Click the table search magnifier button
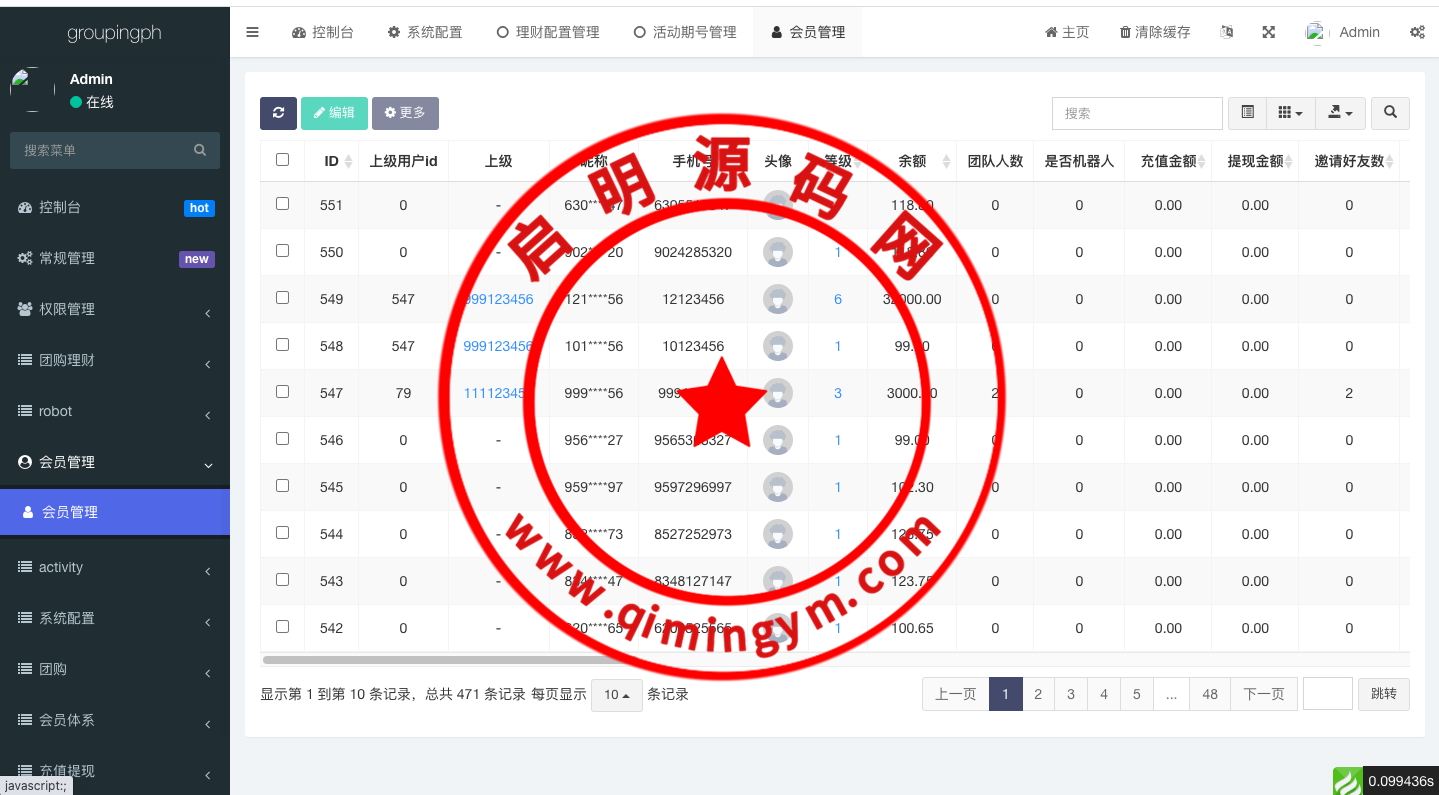Image resolution: width=1439 pixels, height=795 pixels. coord(1390,113)
